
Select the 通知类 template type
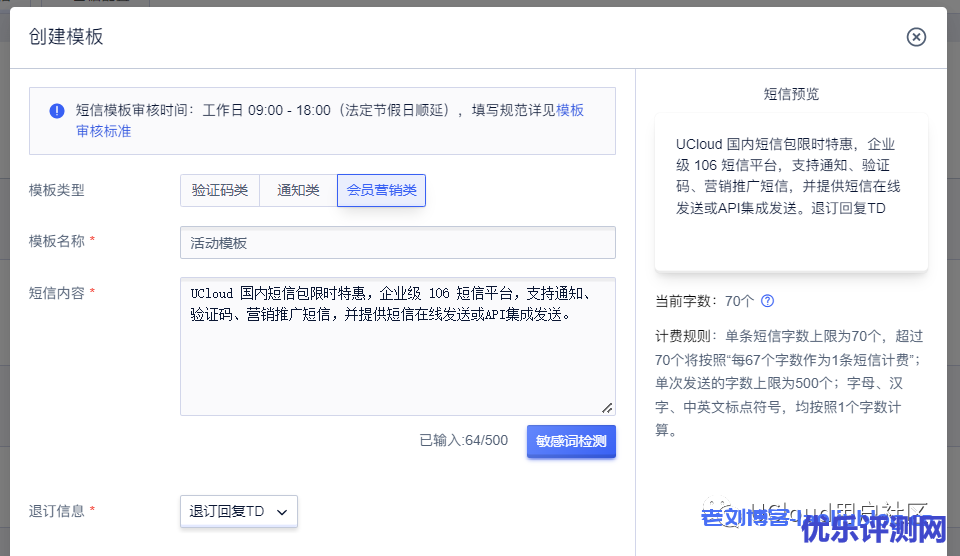pyautogui.click(x=298, y=190)
